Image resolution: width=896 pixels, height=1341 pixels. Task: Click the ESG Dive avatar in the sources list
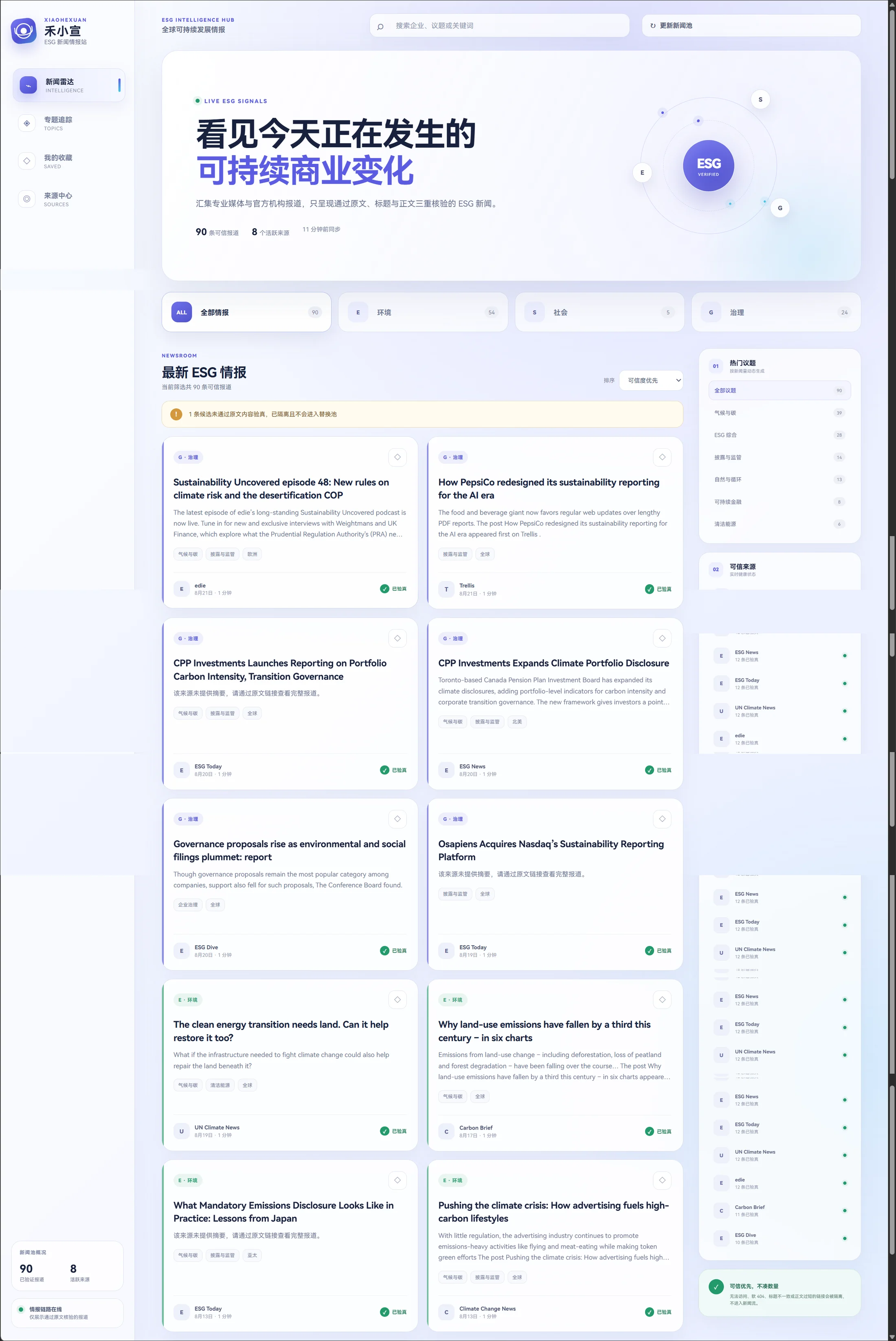(x=721, y=1238)
